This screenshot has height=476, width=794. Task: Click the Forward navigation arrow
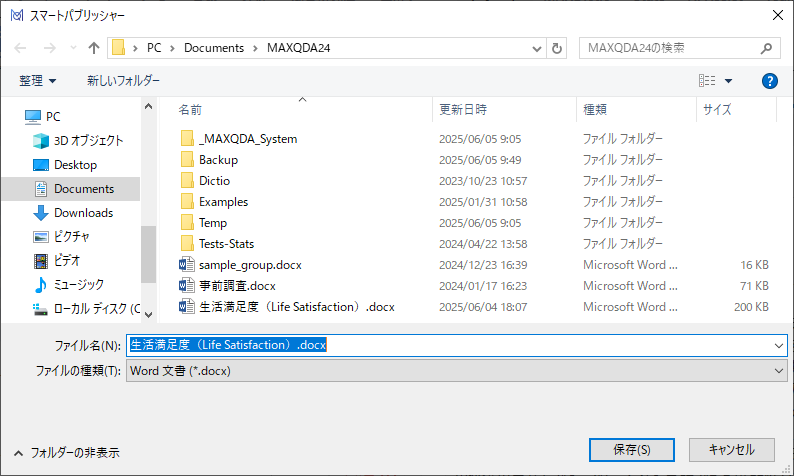click(x=50, y=48)
